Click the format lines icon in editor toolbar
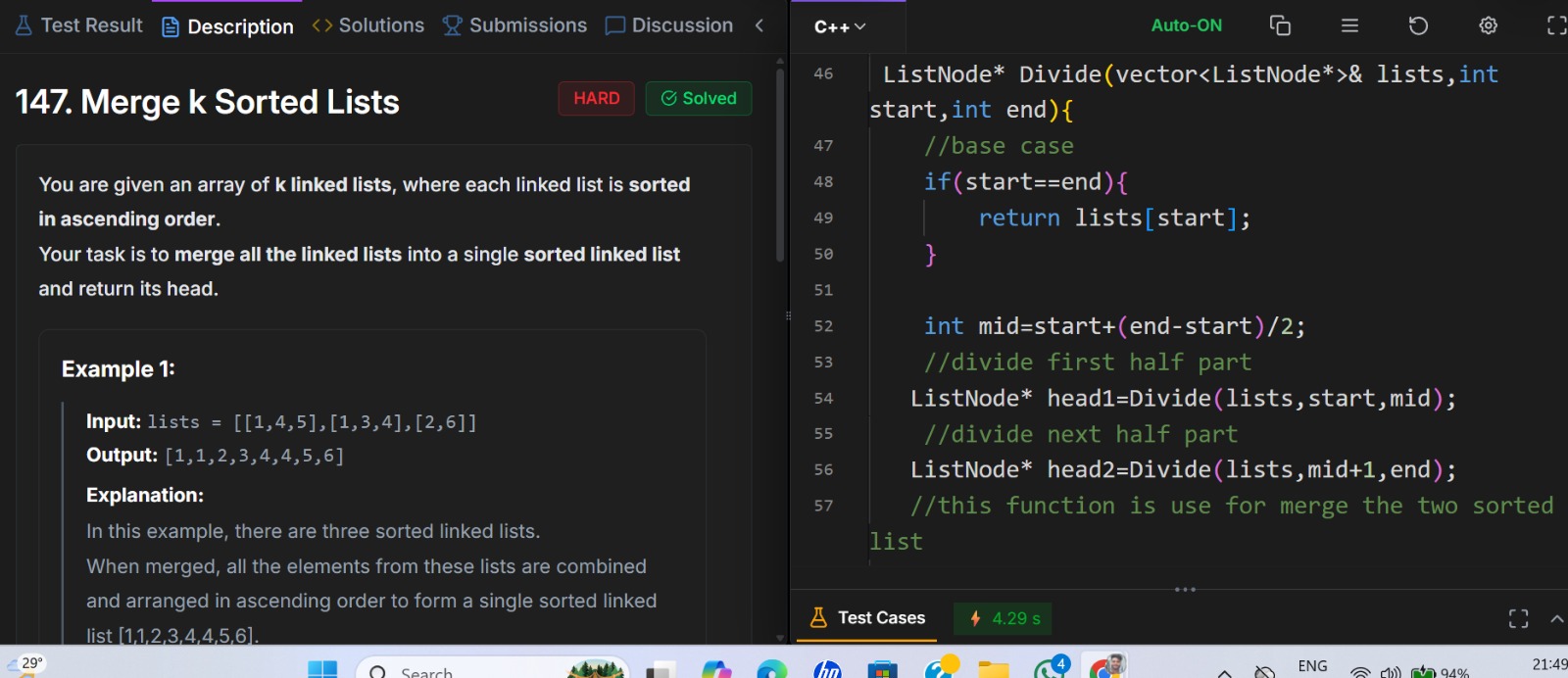The image size is (1568, 678). pos(1349,25)
